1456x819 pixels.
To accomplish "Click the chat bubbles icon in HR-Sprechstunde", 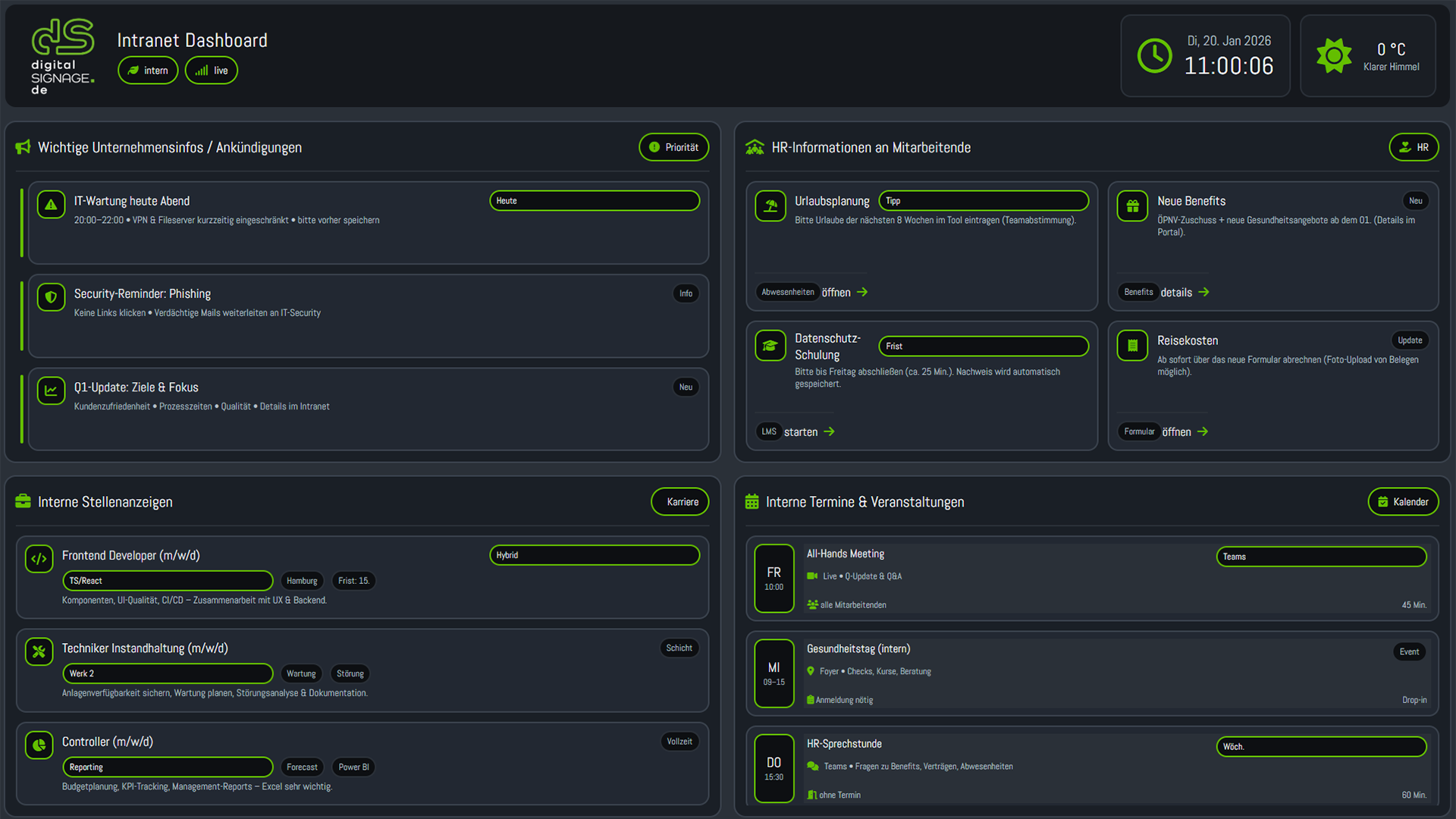I will coord(813,766).
